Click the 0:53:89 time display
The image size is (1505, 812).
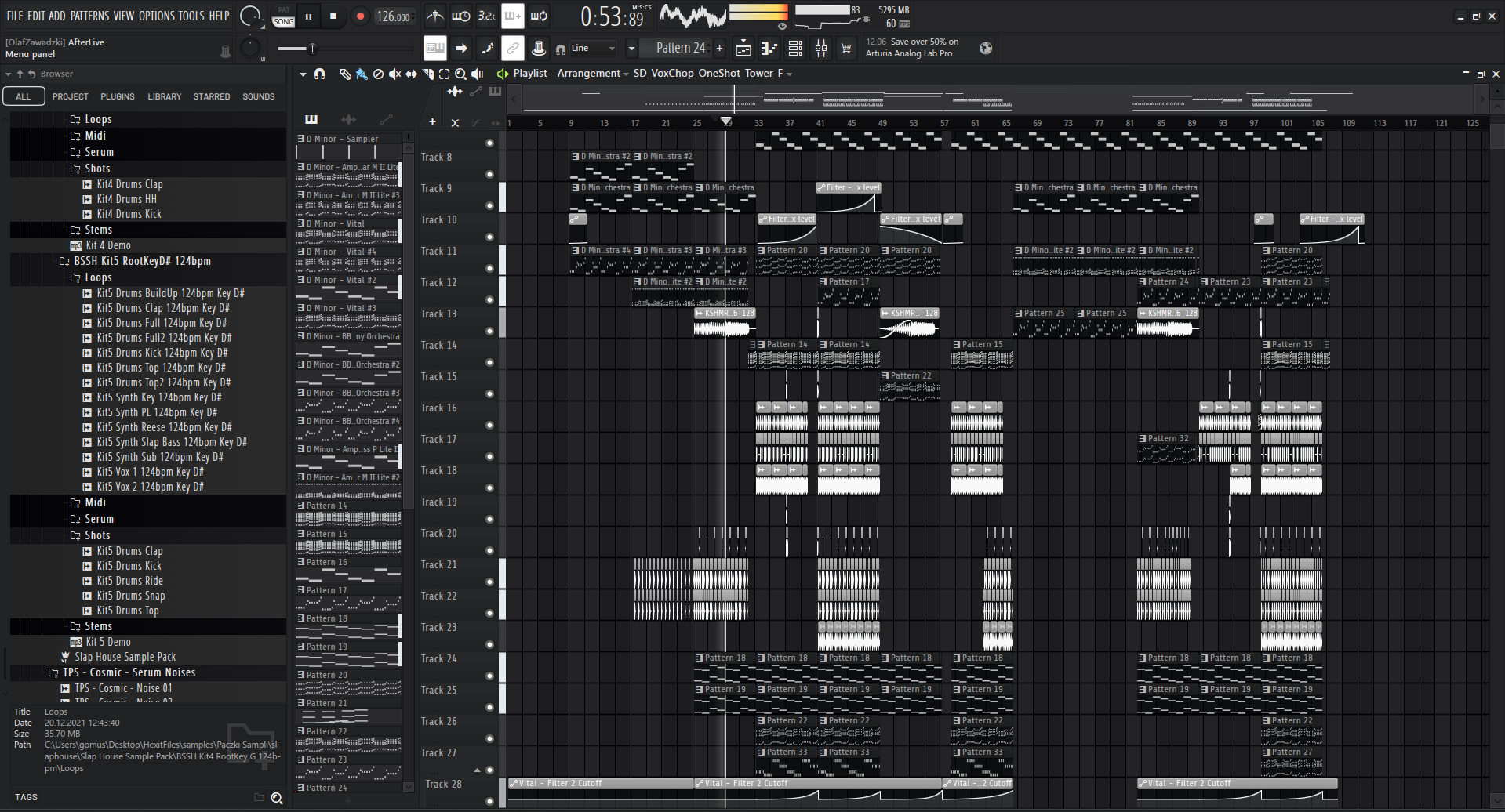[612, 16]
